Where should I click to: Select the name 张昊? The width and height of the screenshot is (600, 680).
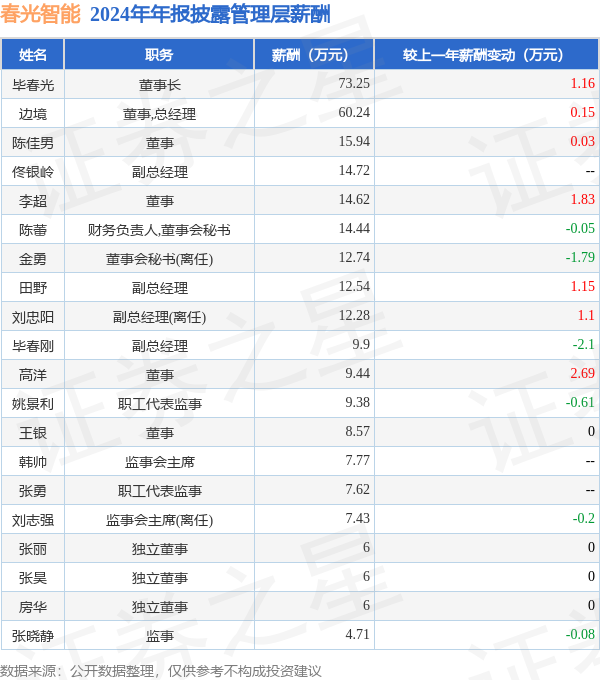pos(33,579)
